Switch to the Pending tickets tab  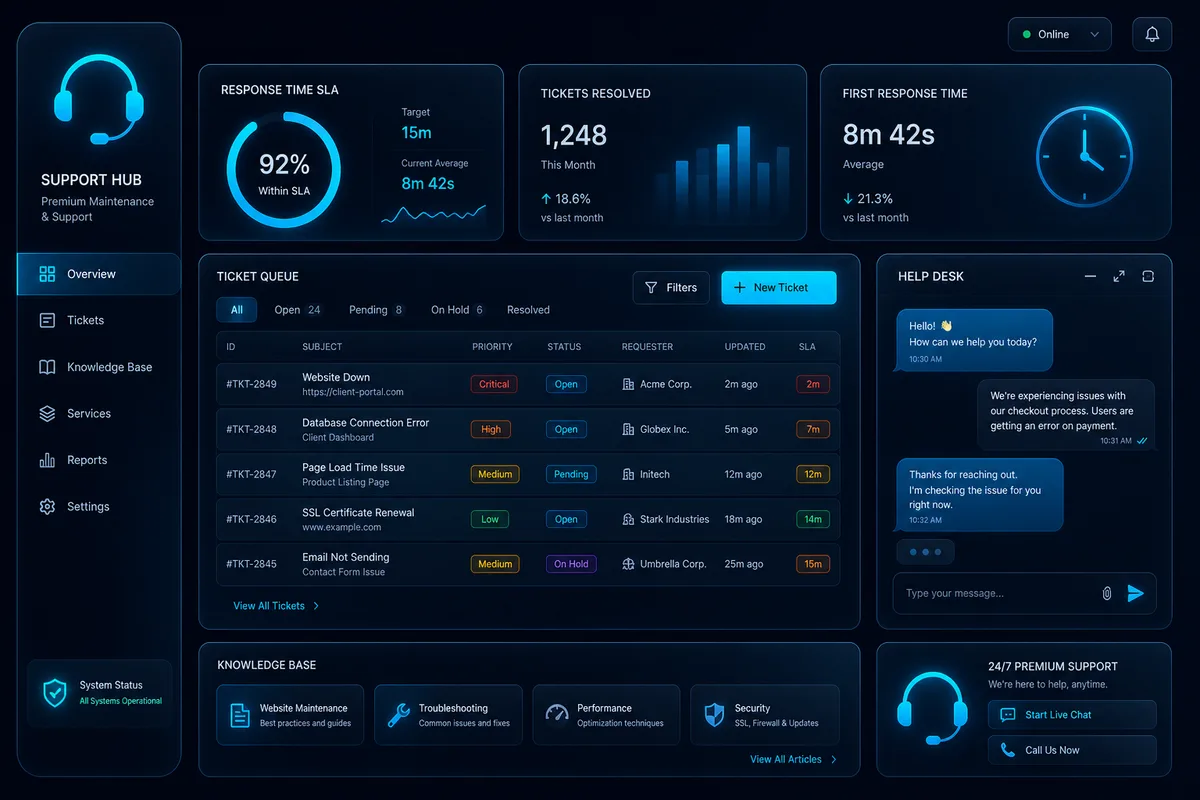[376, 310]
